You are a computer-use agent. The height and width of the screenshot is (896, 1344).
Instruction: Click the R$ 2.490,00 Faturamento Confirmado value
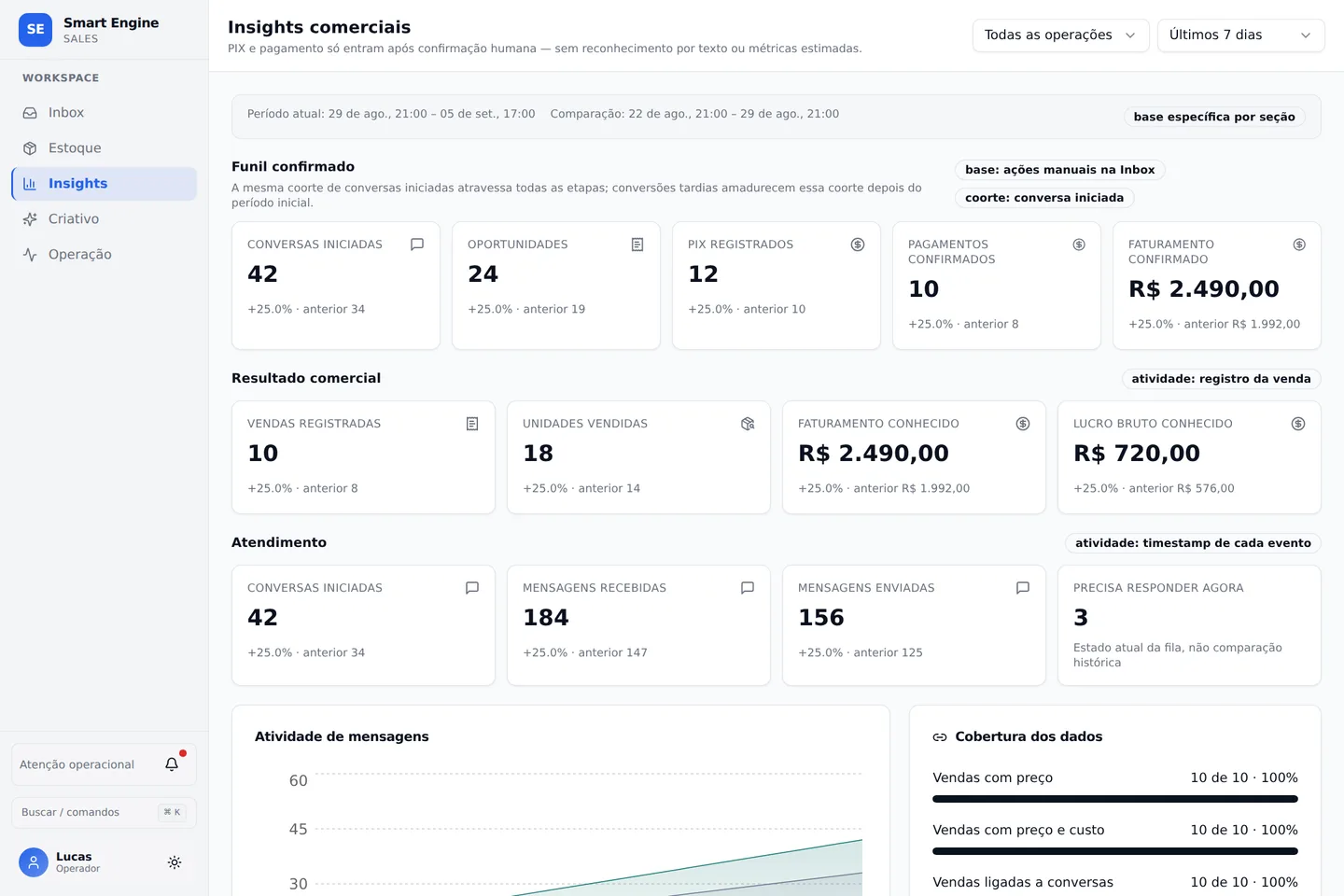[x=1204, y=289]
